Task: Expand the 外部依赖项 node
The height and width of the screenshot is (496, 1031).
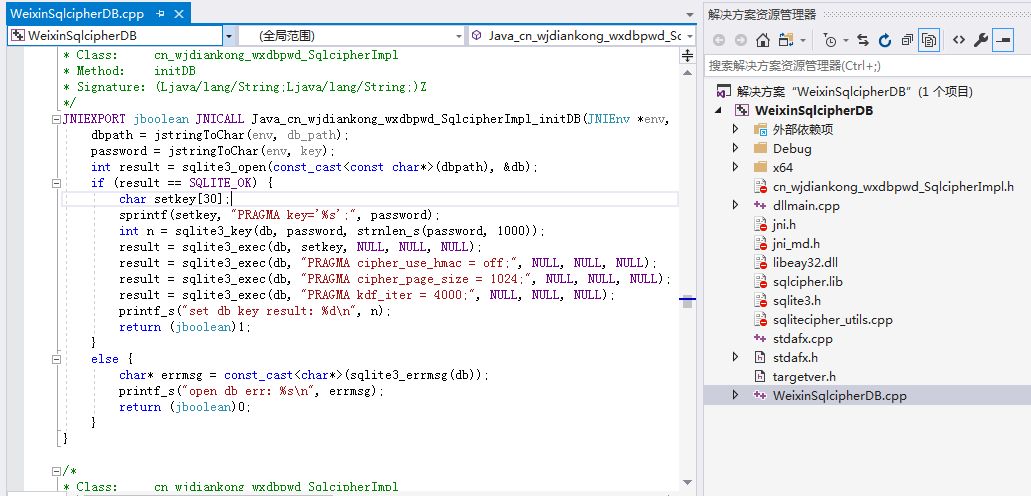Action: point(736,129)
